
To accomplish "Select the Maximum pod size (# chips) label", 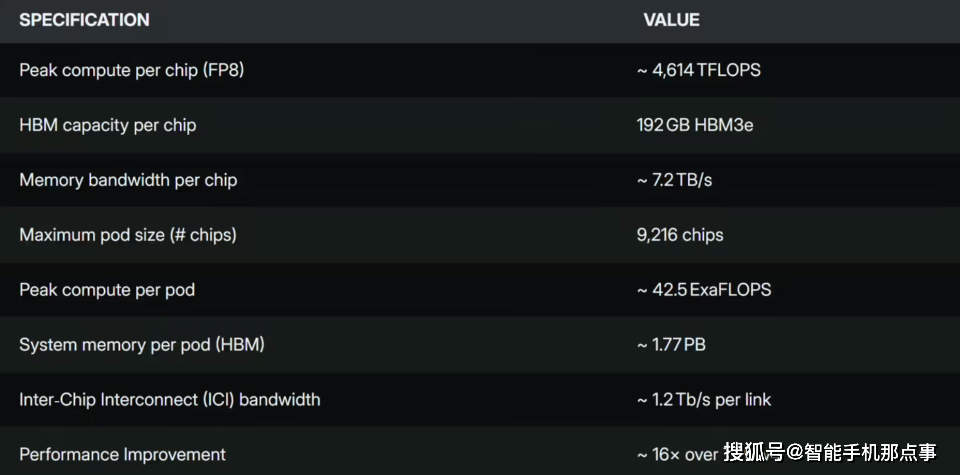I will coord(128,235).
